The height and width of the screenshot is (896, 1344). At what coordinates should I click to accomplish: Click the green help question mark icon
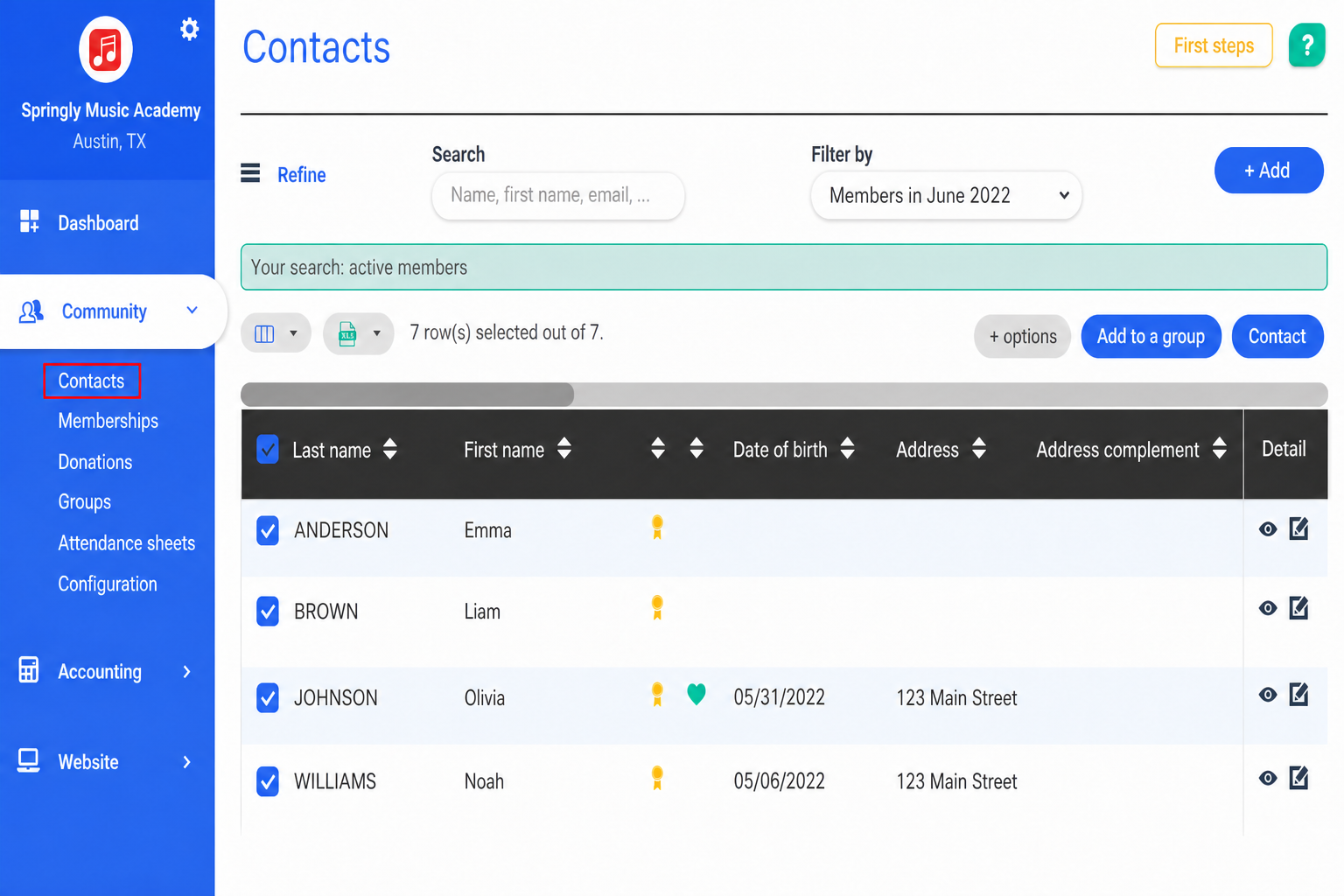pyautogui.click(x=1306, y=45)
